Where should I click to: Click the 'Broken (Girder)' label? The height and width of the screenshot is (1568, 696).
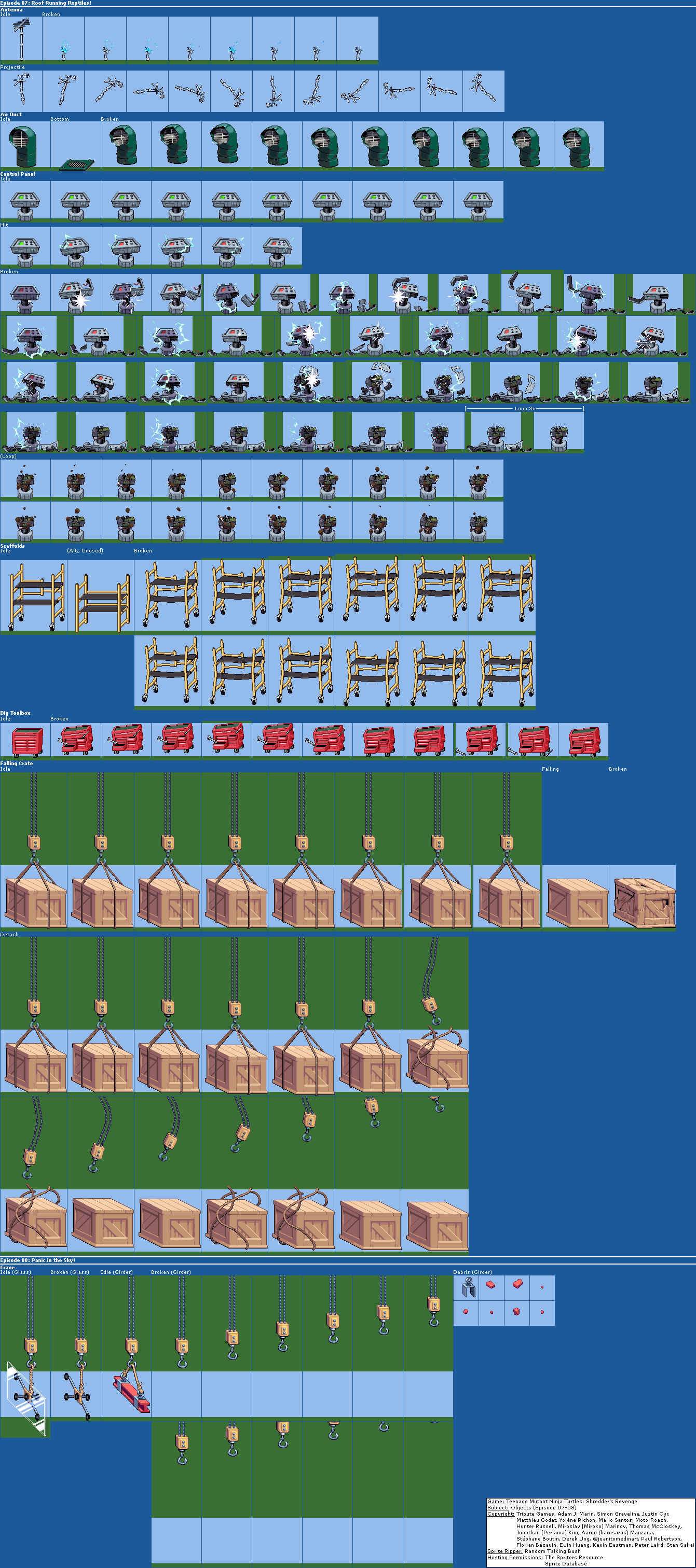(x=171, y=1272)
